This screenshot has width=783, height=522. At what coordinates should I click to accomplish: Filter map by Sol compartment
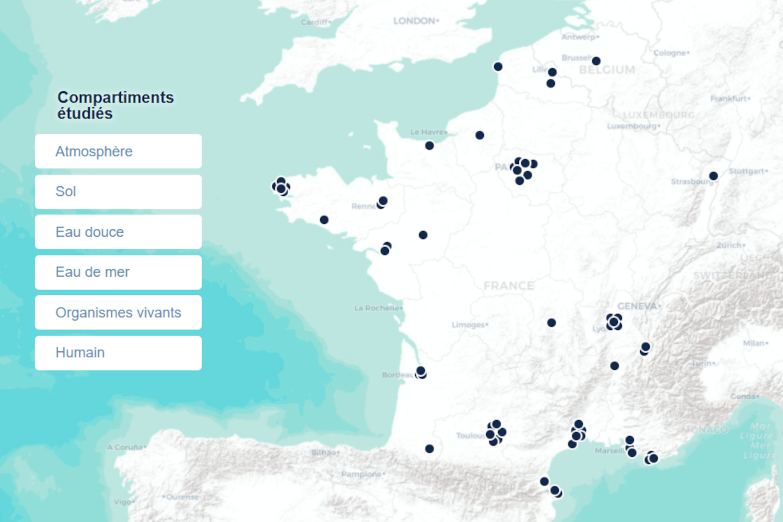pos(118,191)
